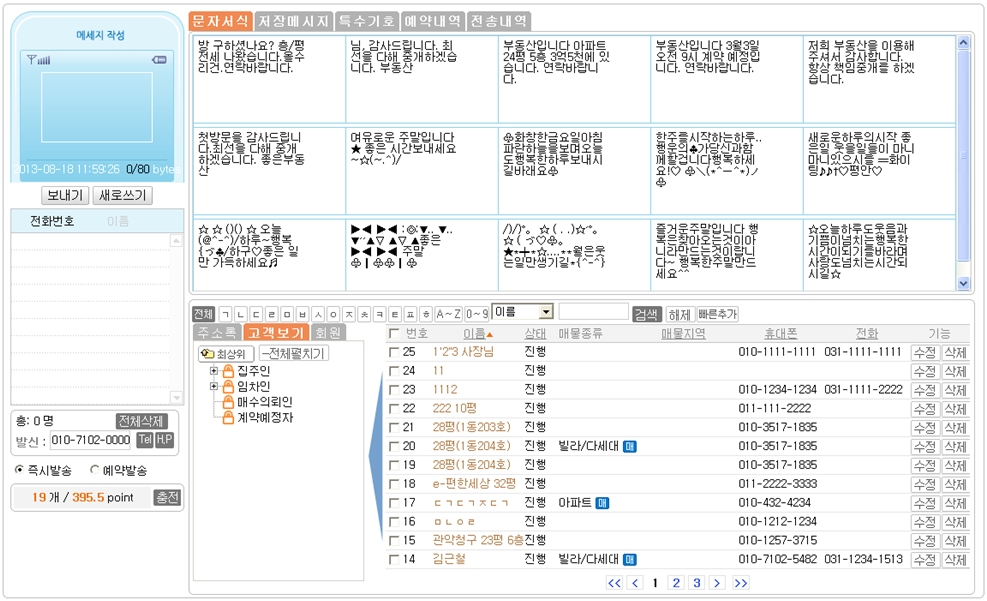
Task: Select the 예약발송 radio button
Action: (x=95, y=470)
